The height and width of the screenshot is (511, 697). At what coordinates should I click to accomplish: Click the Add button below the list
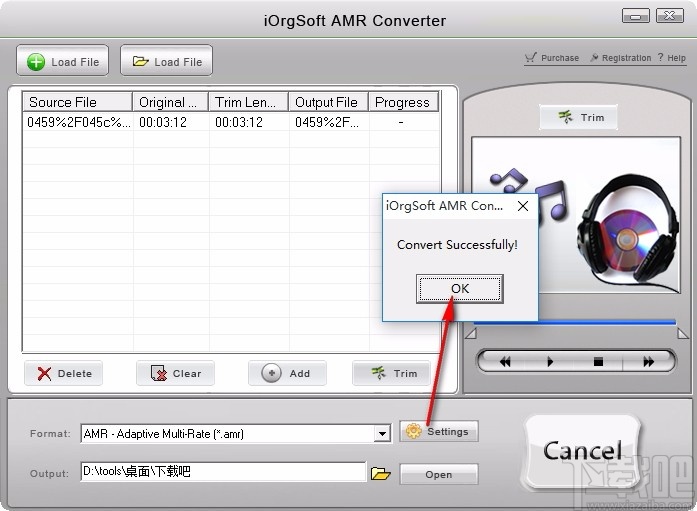(287, 373)
